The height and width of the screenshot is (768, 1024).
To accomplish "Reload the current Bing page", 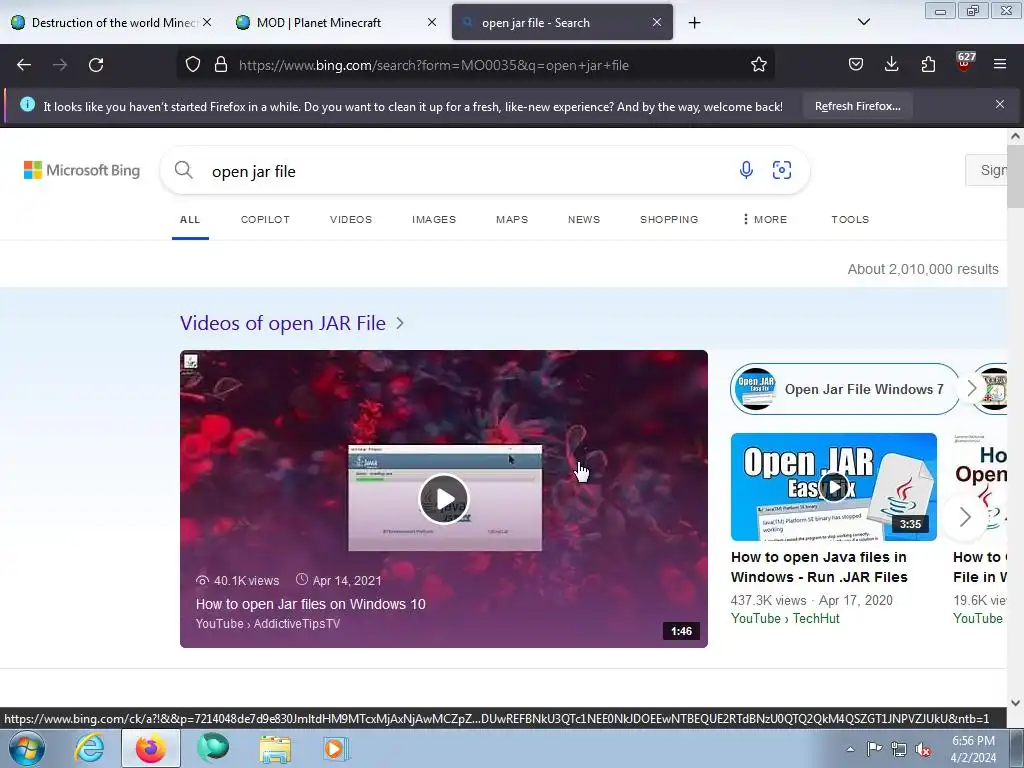I will (96, 65).
